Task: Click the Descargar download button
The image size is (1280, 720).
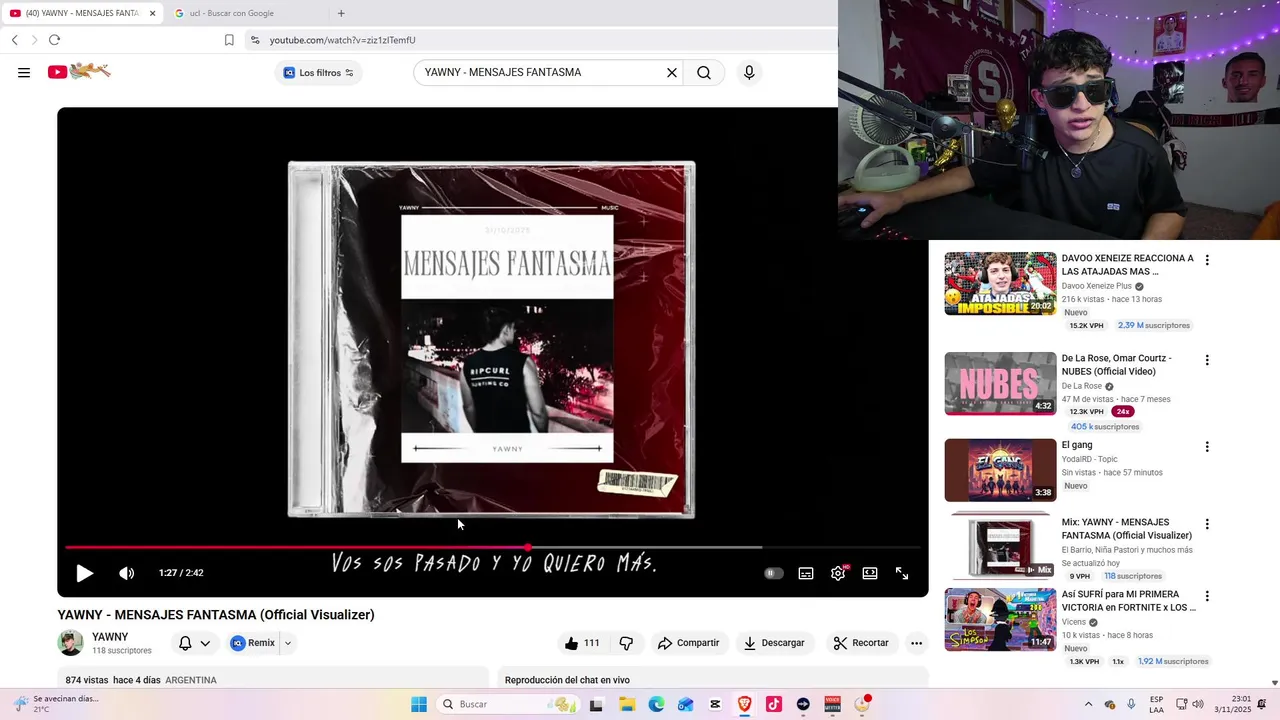Action: [774, 643]
